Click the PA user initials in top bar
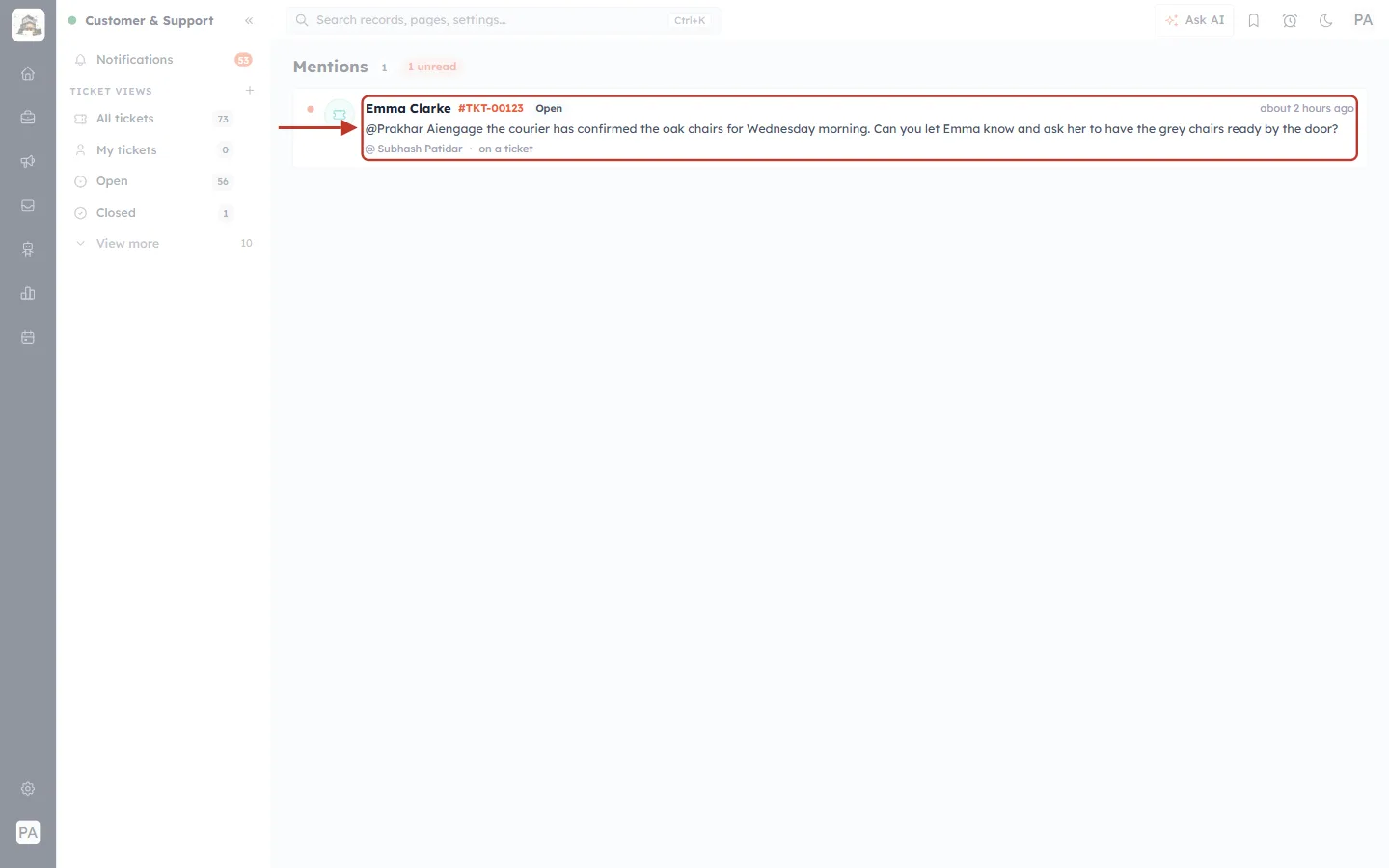Viewport: 1389px width, 868px height. click(1363, 20)
